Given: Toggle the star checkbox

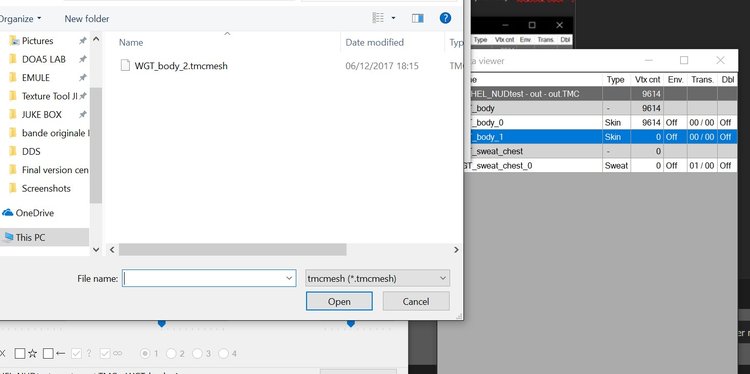Looking at the screenshot, I should pos(20,354).
